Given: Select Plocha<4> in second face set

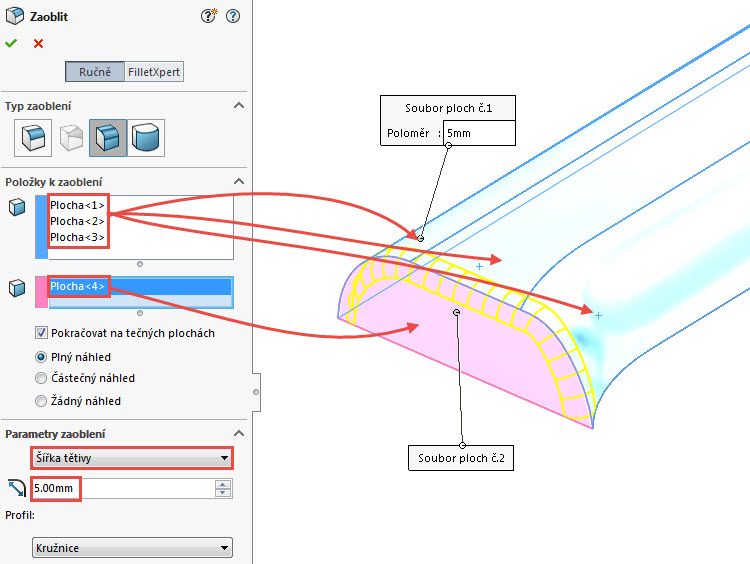Looking at the screenshot, I should [x=140, y=286].
